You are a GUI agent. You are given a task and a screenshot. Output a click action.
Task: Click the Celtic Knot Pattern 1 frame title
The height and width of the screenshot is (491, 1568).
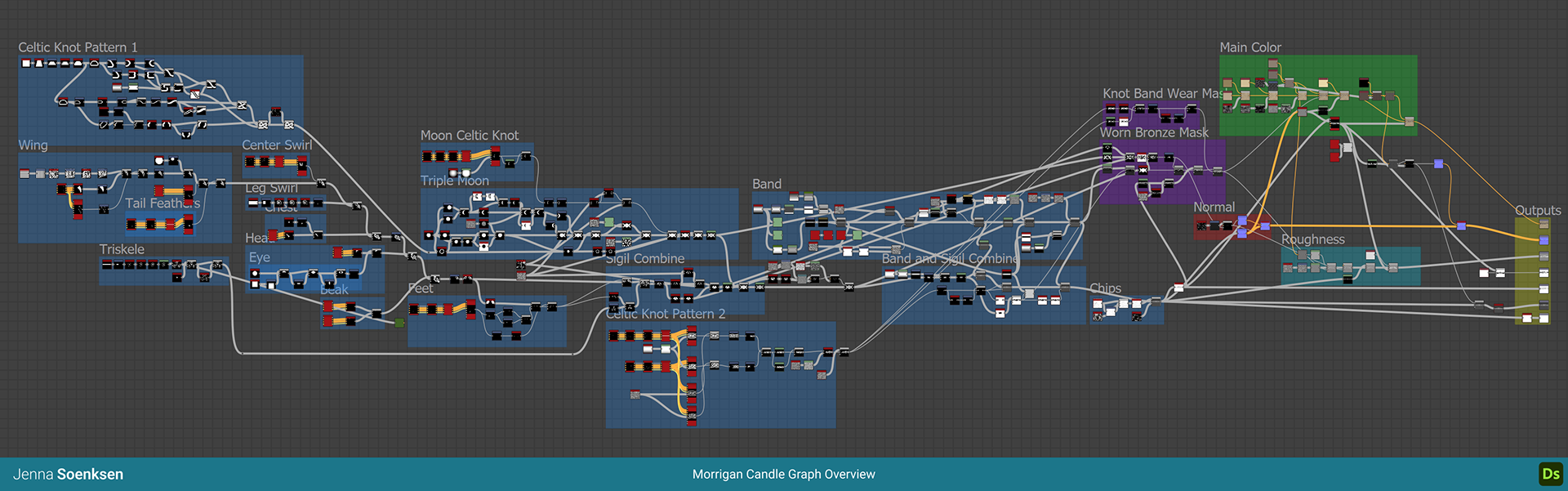click(78, 47)
